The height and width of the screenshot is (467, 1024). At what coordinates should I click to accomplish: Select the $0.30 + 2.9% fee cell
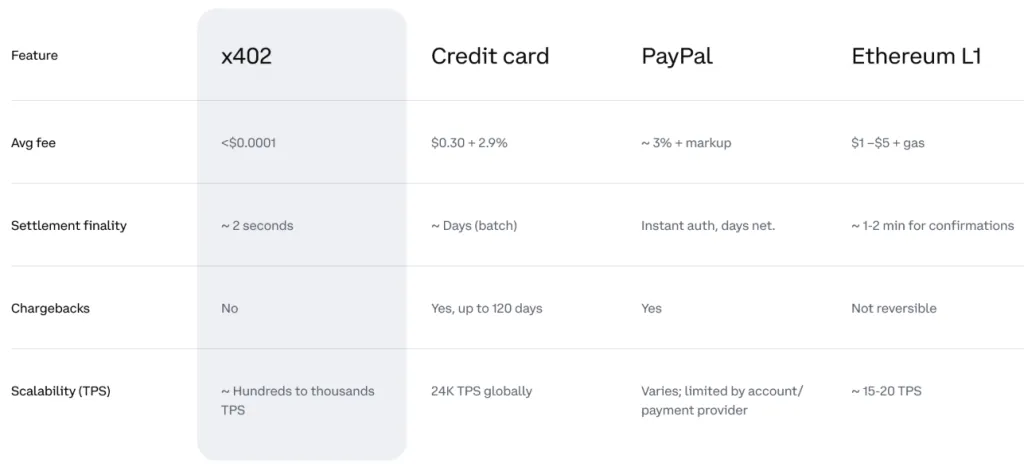(x=469, y=143)
